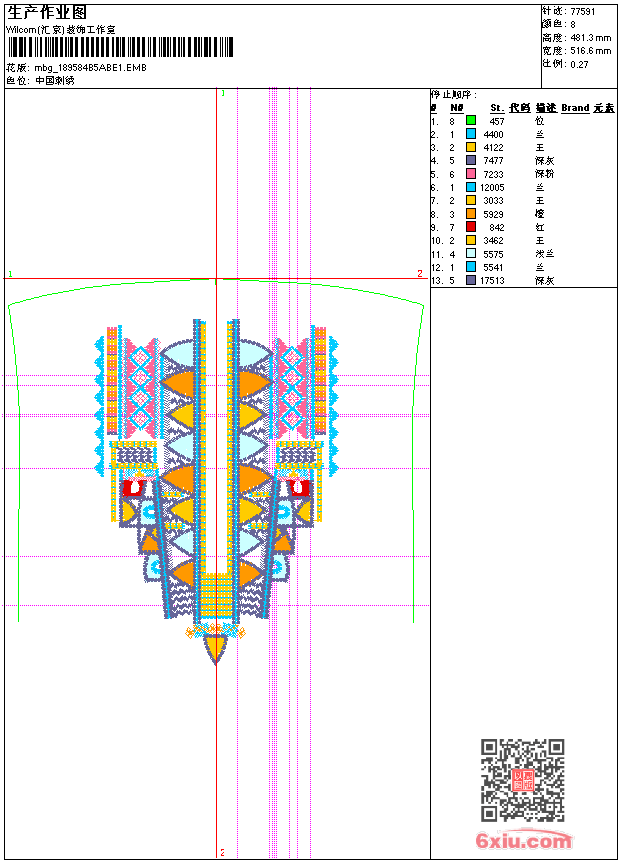620x860 pixels.
Task: Click the St. column header
Action: pyautogui.click(x=497, y=108)
